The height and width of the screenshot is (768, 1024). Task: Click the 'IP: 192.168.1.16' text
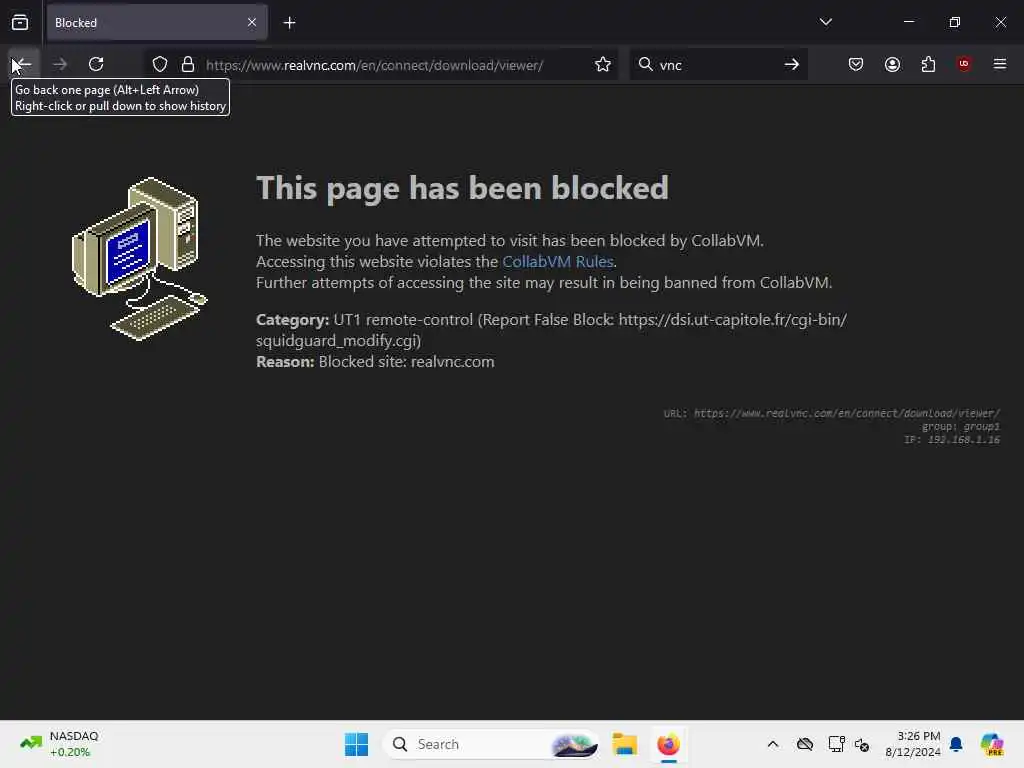[x=952, y=440]
